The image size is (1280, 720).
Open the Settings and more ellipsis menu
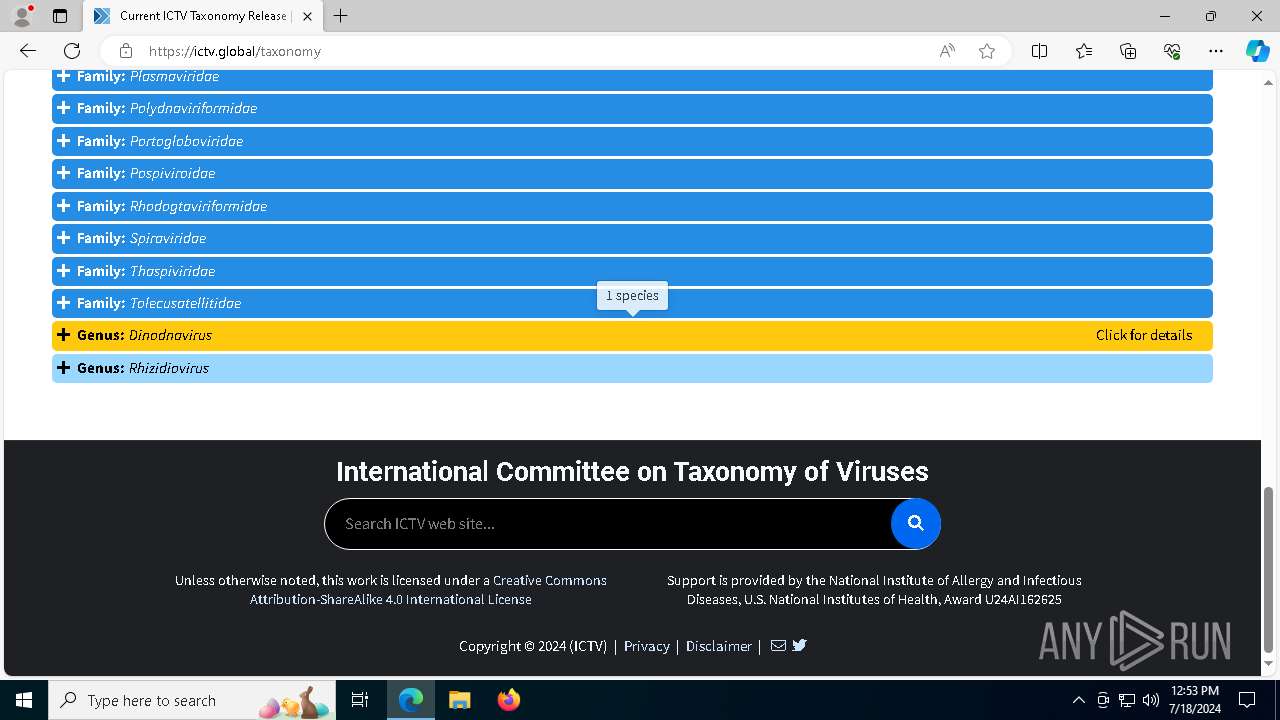click(1216, 51)
